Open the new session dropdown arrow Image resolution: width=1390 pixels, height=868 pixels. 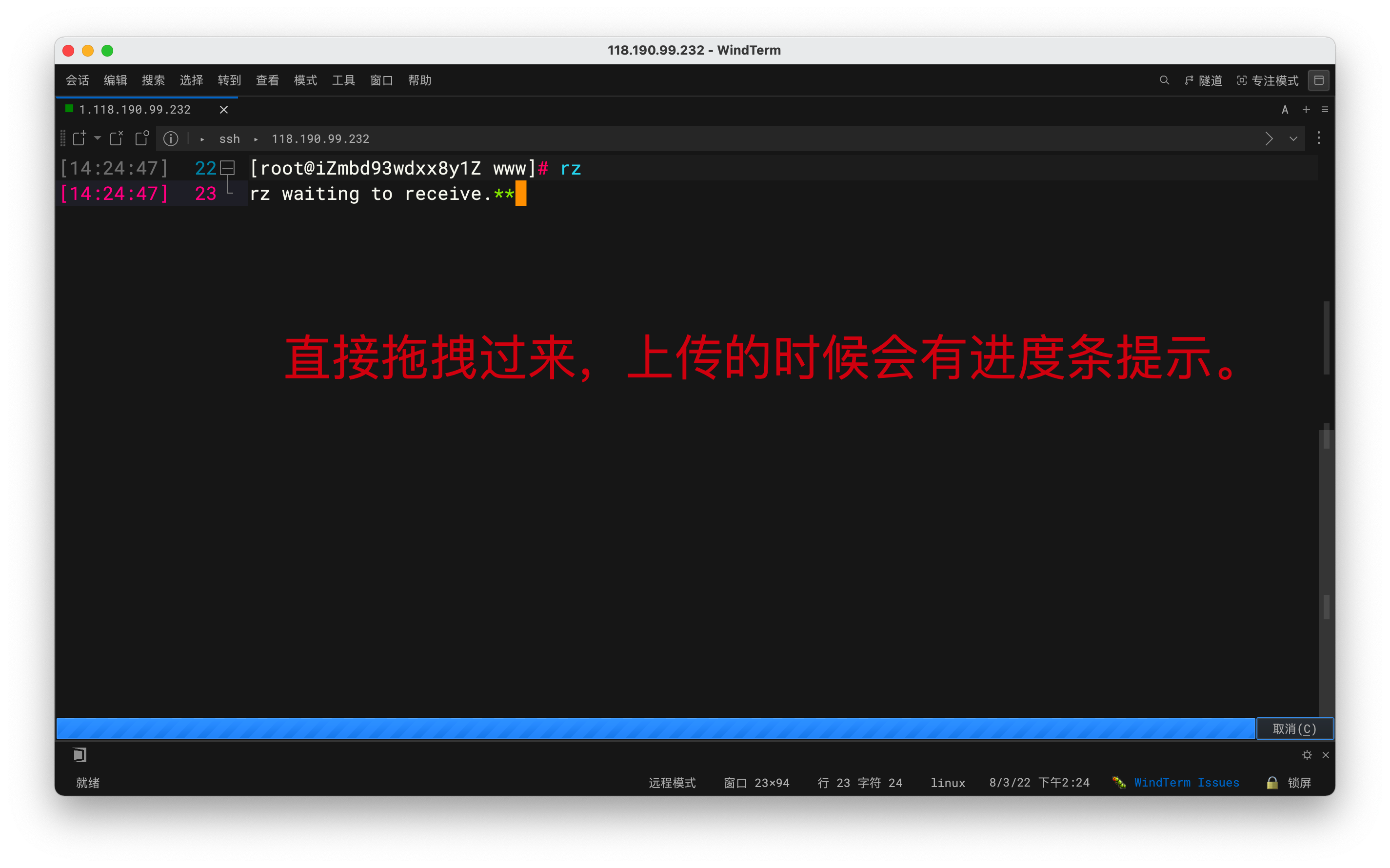point(98,138)
